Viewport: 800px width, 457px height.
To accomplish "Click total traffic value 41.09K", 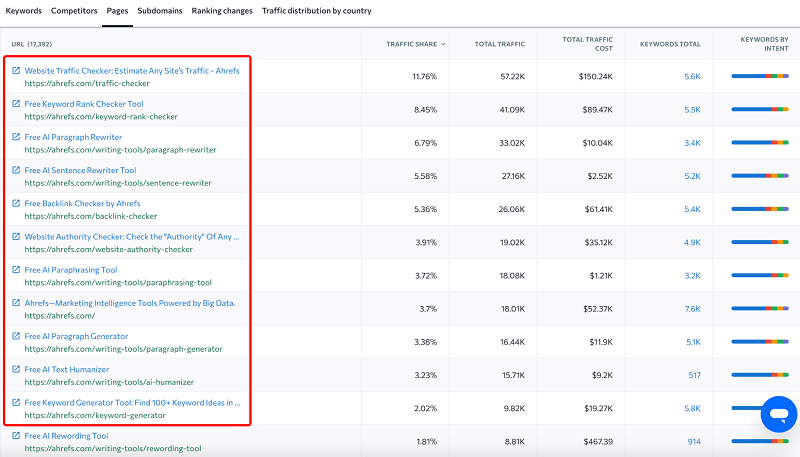I will click(x=512, y=110).
